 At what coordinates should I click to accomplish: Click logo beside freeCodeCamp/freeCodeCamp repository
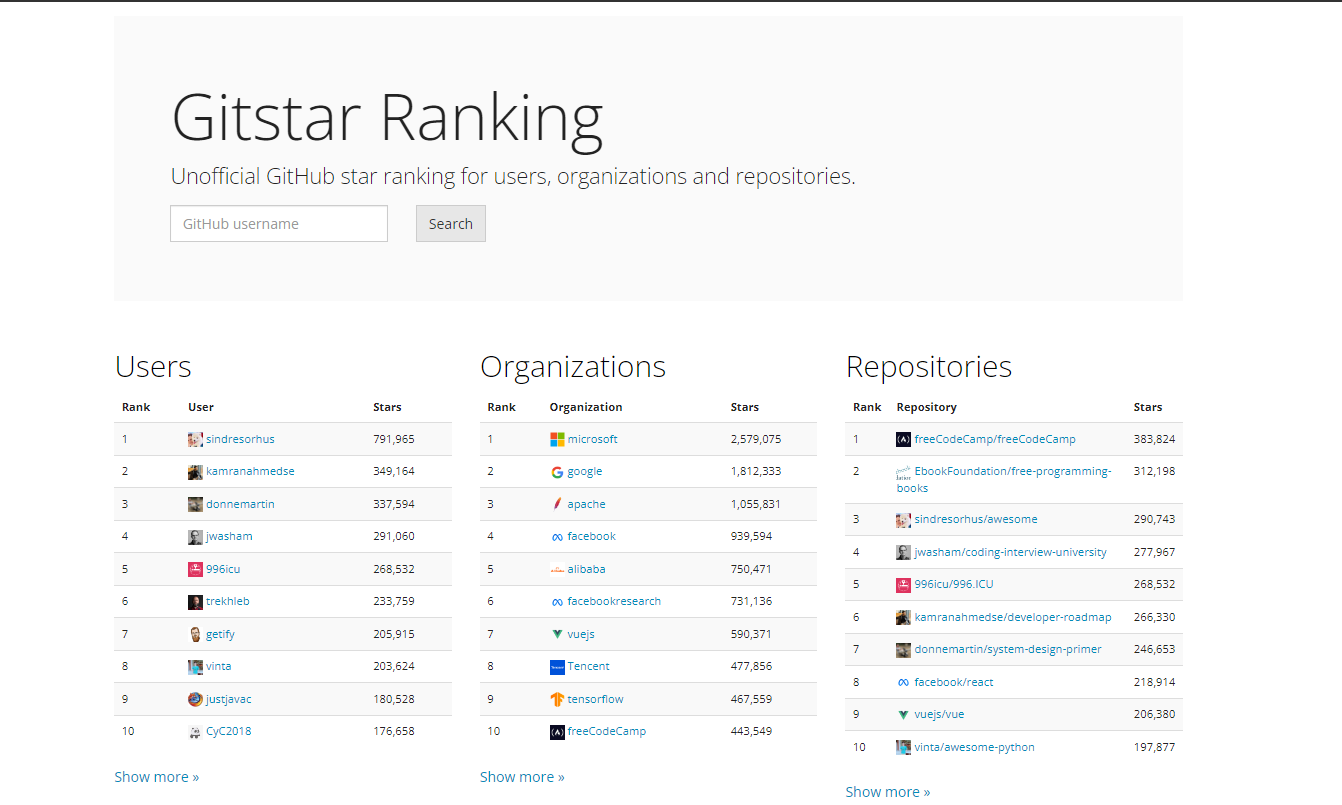pyautogui.click(x=904, y=439)
